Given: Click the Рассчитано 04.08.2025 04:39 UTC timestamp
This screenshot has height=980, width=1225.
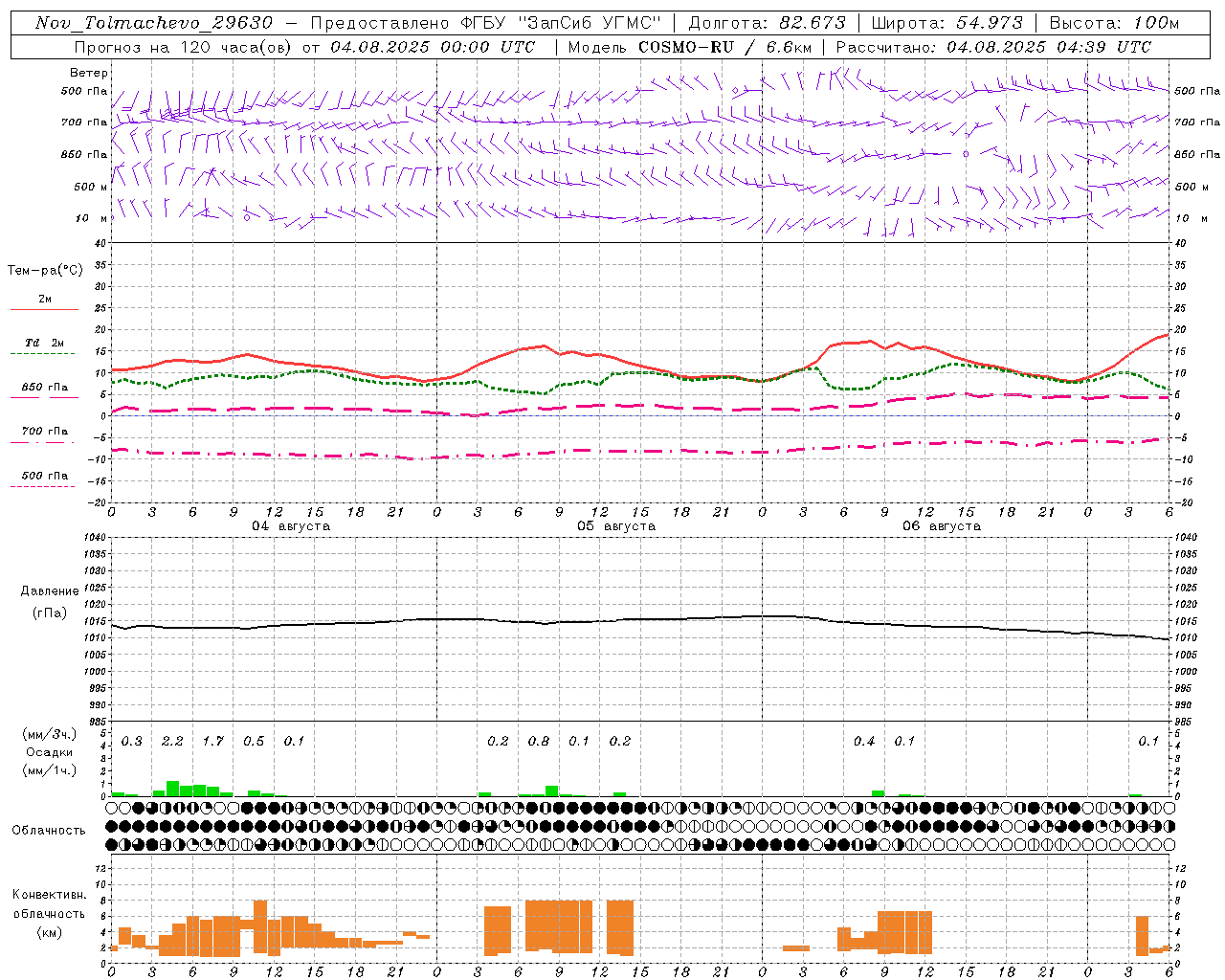Looking at the screenshot, I should 994,47.
